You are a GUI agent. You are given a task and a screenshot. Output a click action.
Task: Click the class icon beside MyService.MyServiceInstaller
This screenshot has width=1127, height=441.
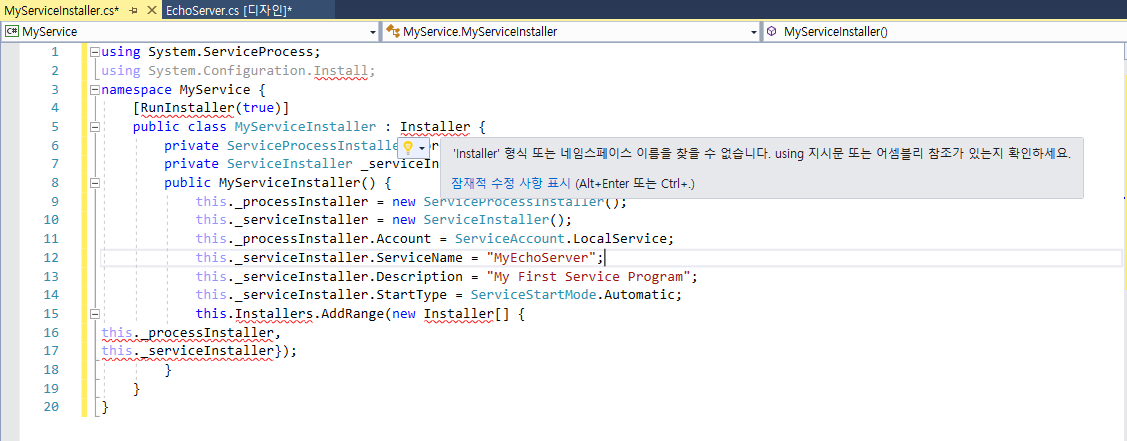pos(393,31)
